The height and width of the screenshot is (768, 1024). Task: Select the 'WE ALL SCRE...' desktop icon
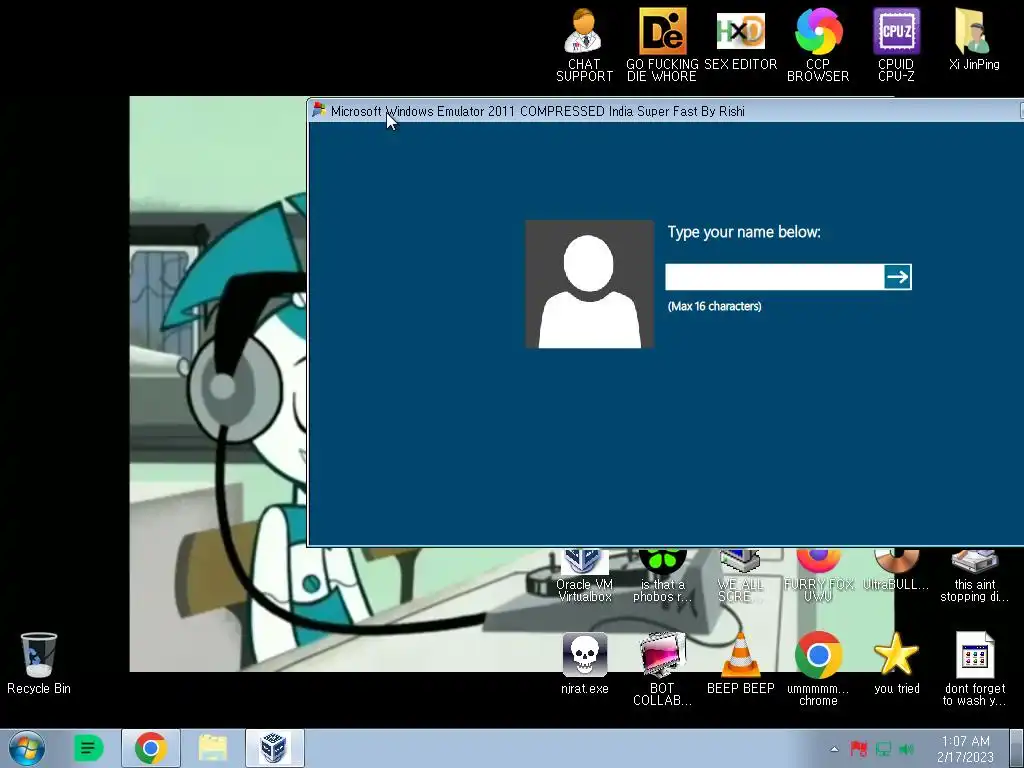click(x=741, y=576)
